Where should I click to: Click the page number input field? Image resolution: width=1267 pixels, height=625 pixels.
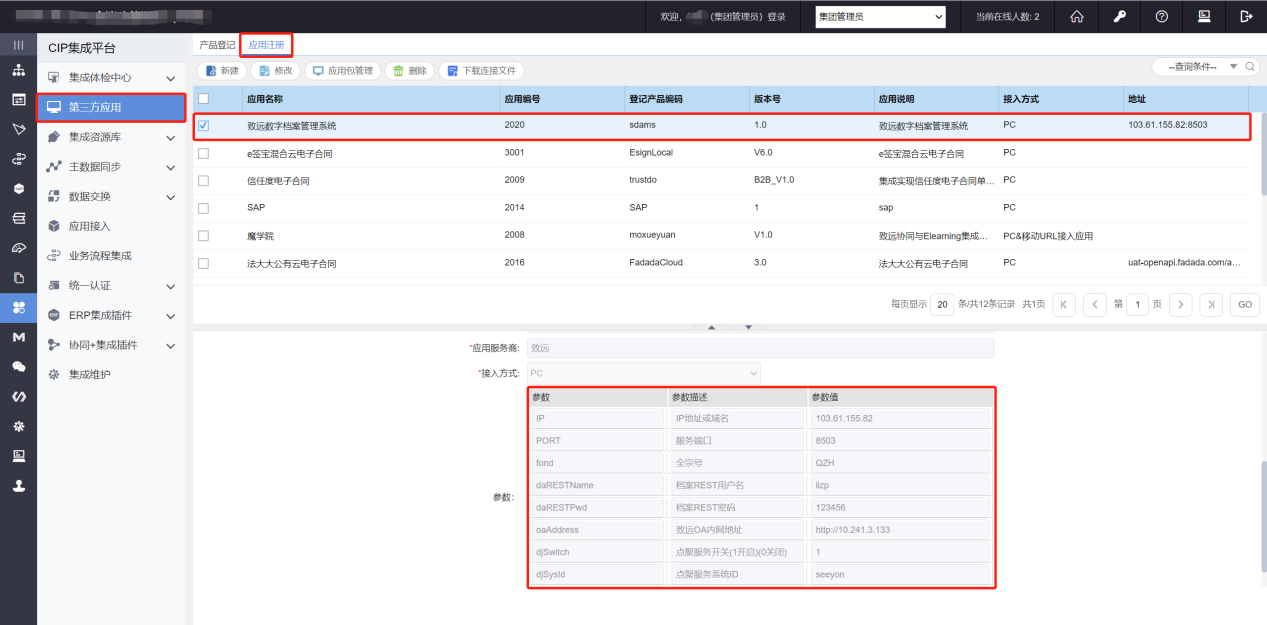1137,305
